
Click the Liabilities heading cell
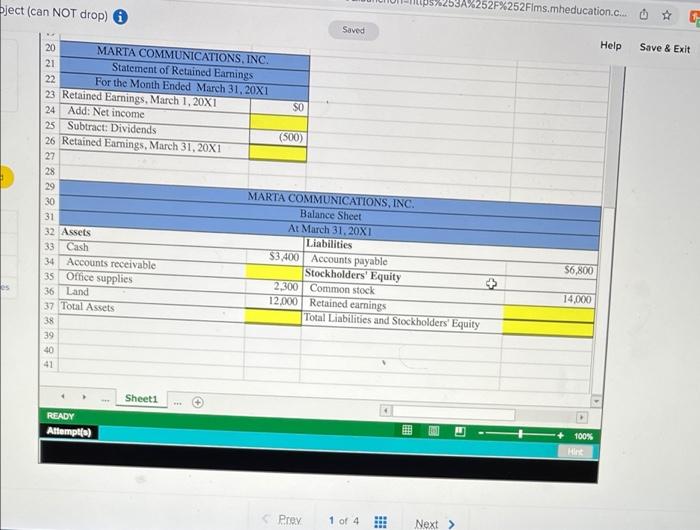coord(405,247)
